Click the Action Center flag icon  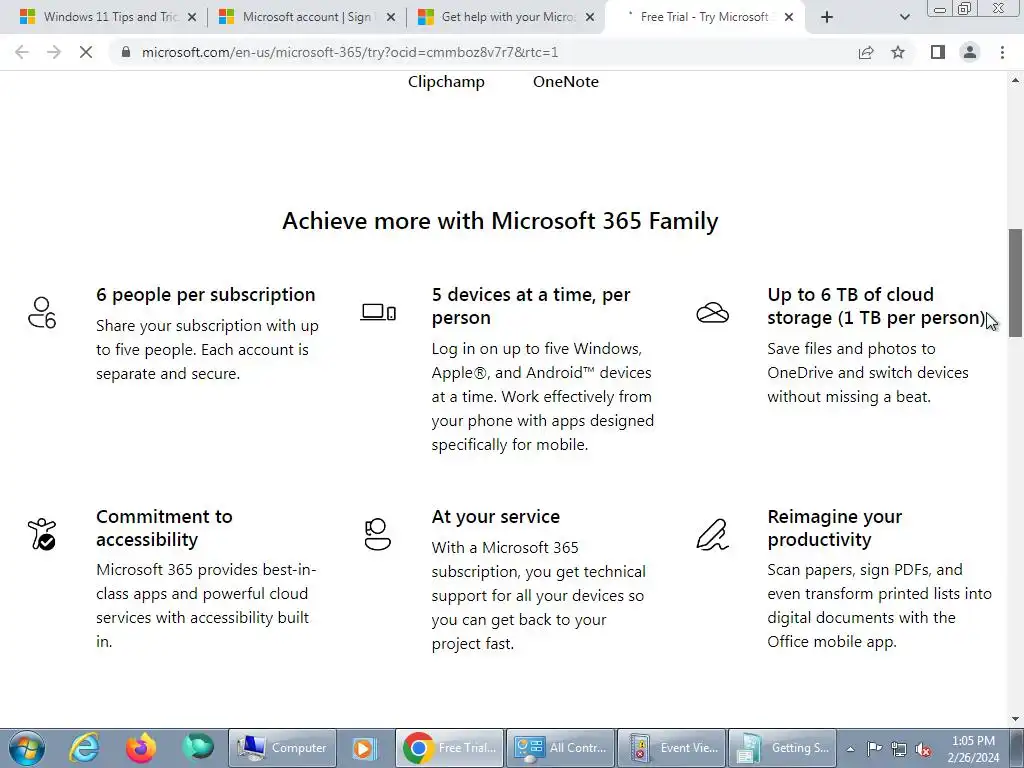pos(874,748)
